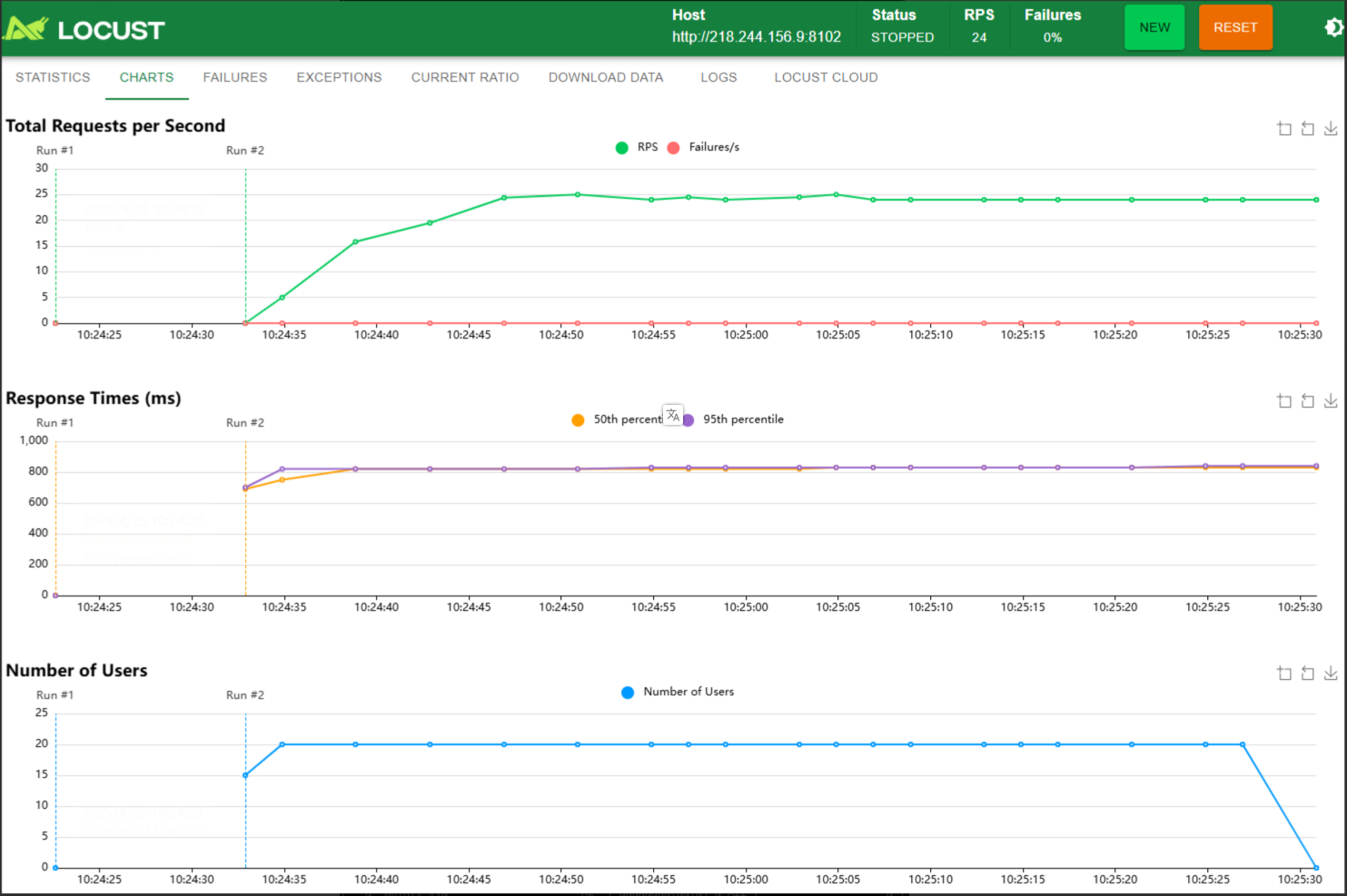Click the green NEW button
The height and width of the screenshot is (896, 1347).
pos(1154,27)
